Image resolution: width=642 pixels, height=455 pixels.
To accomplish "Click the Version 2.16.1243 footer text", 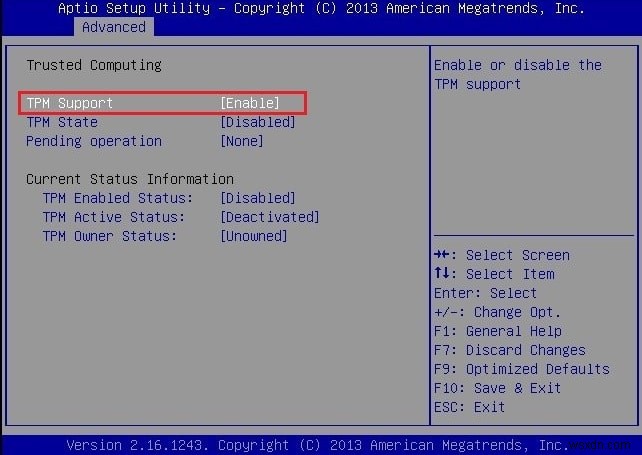I will 319,445.
